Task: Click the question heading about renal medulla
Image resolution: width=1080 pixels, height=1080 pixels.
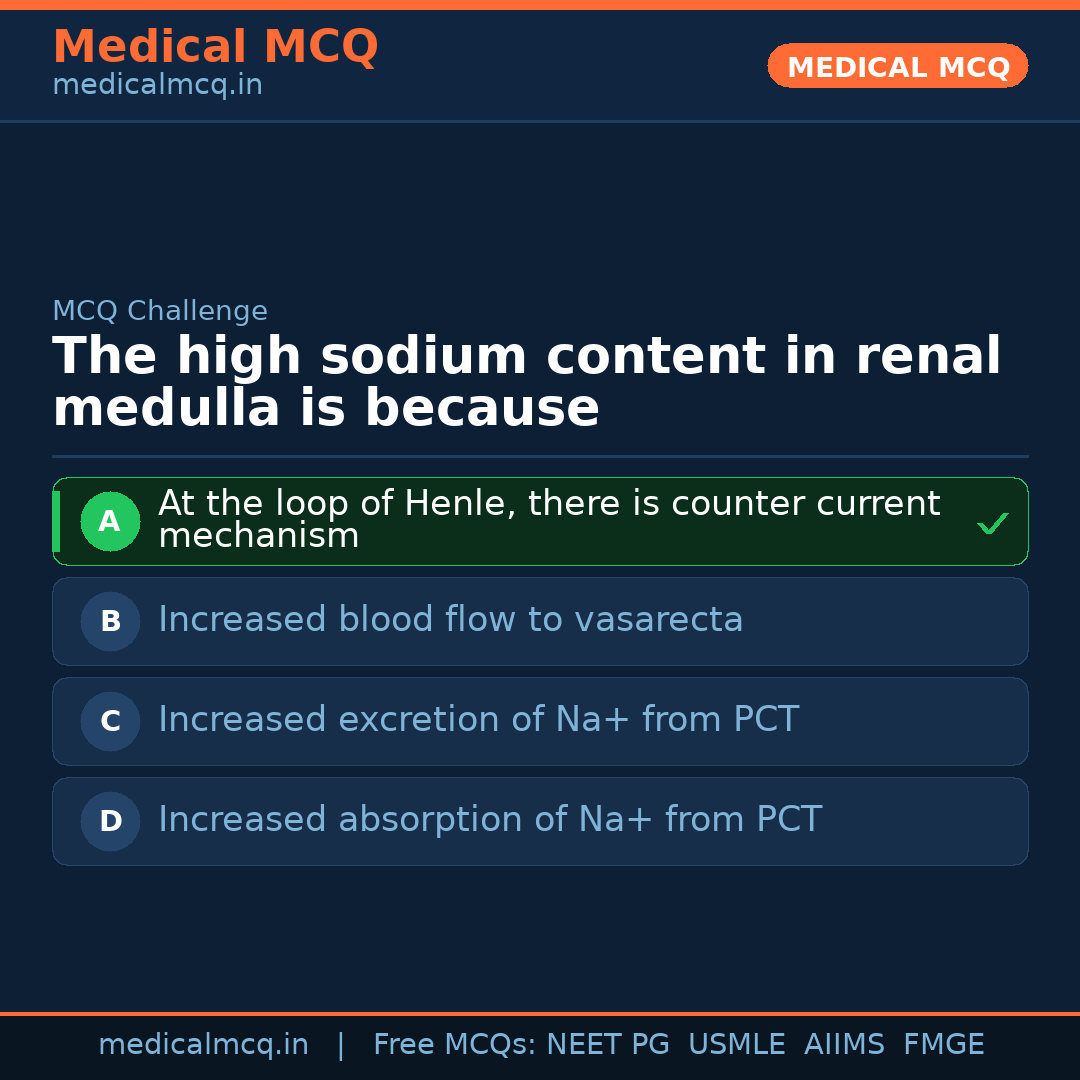Action: coord(526,383)
